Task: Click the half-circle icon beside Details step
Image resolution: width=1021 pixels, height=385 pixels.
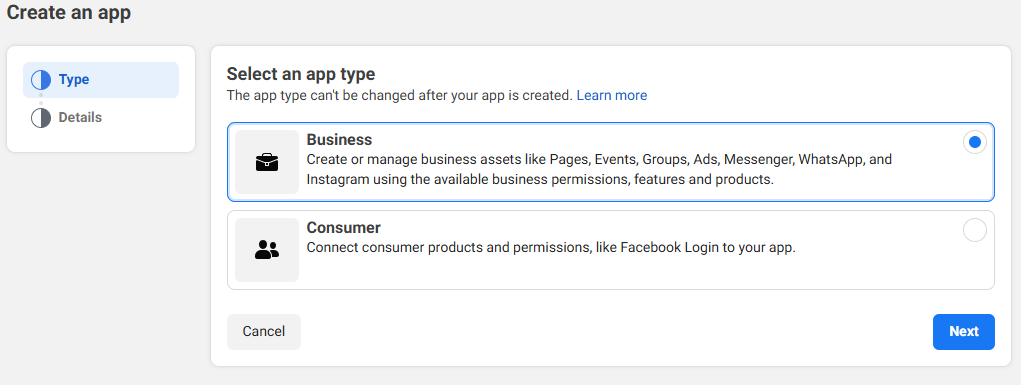Action: click(x=41, y=118)
